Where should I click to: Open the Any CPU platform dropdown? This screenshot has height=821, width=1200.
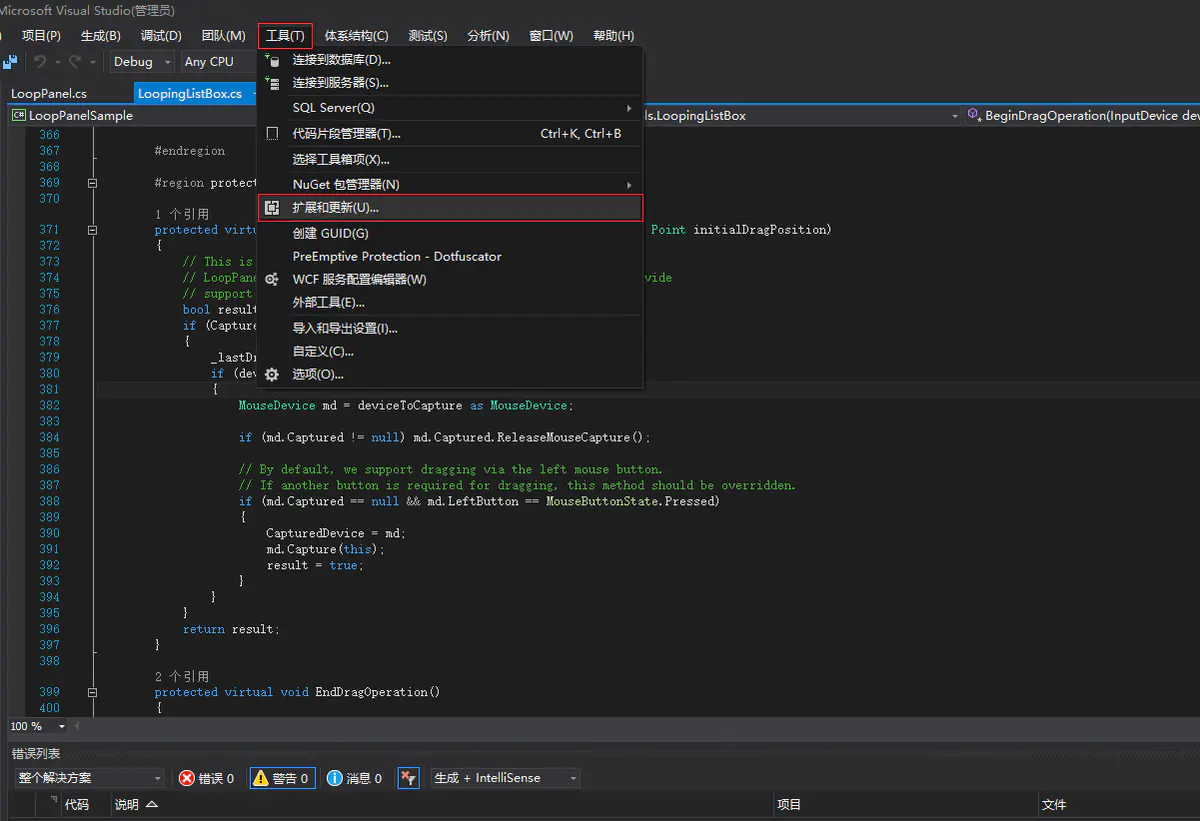[216, 62]
